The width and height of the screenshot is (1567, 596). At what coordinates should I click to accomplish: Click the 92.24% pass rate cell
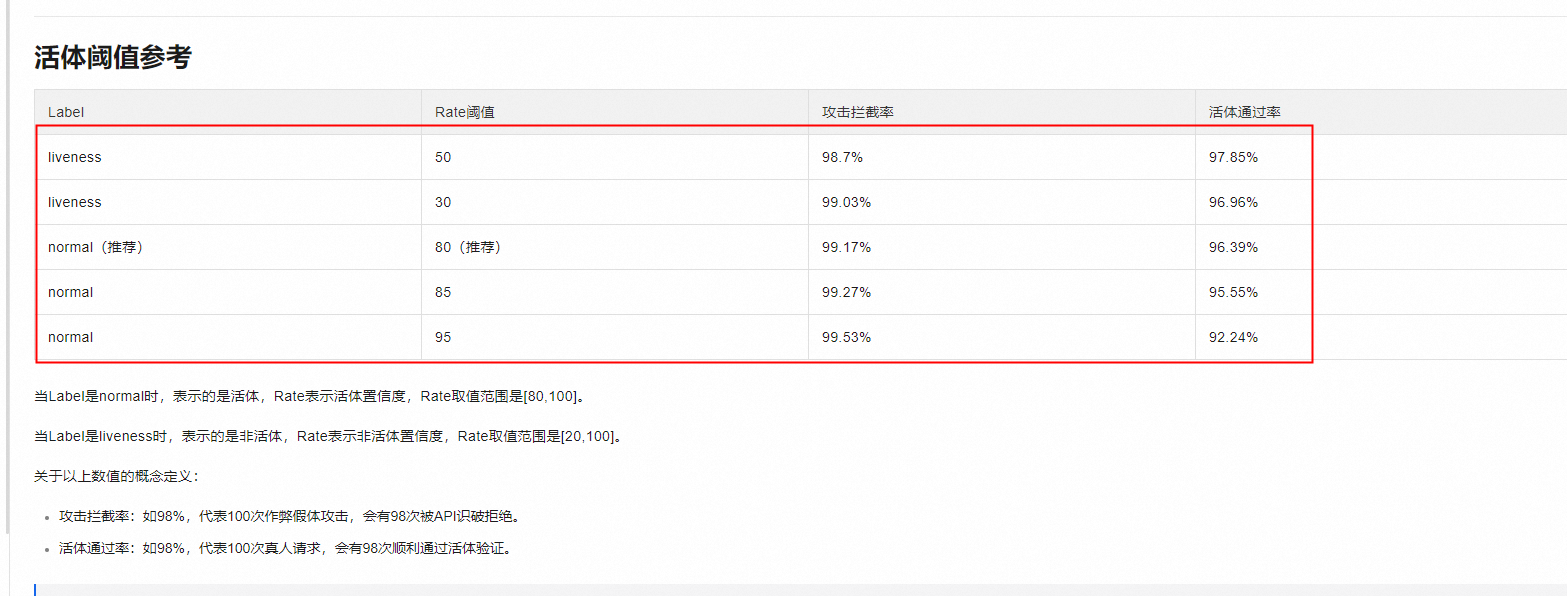pos(1233,337)
